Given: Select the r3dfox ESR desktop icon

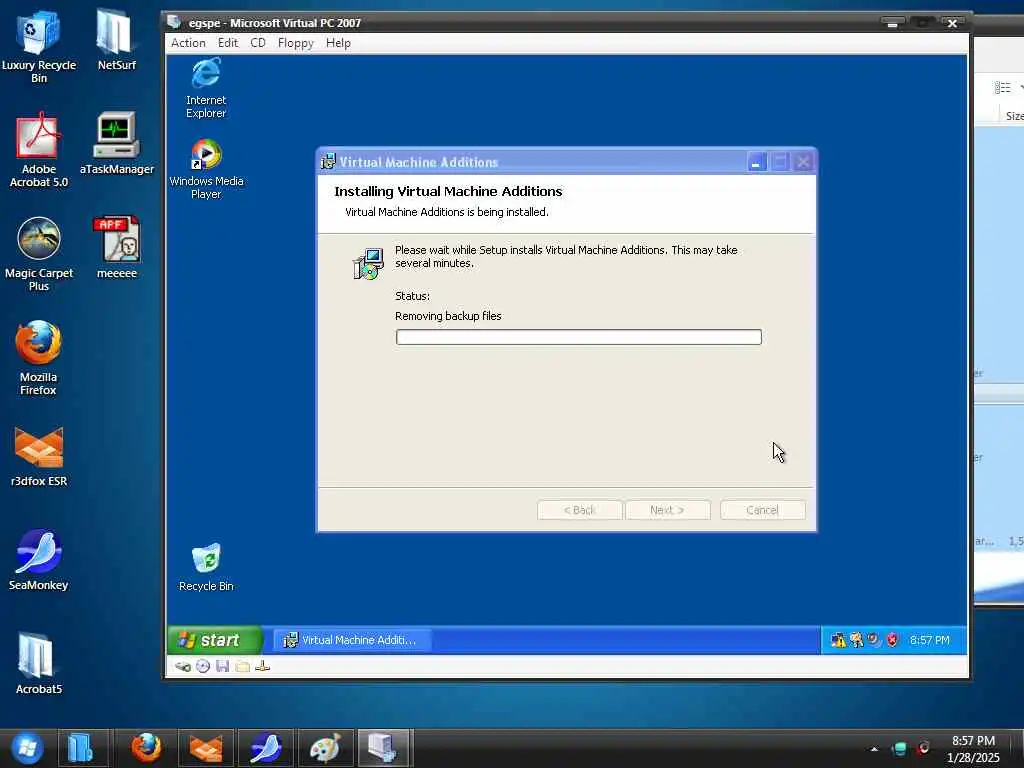Looking at the screenshot, I should point(39,456).
